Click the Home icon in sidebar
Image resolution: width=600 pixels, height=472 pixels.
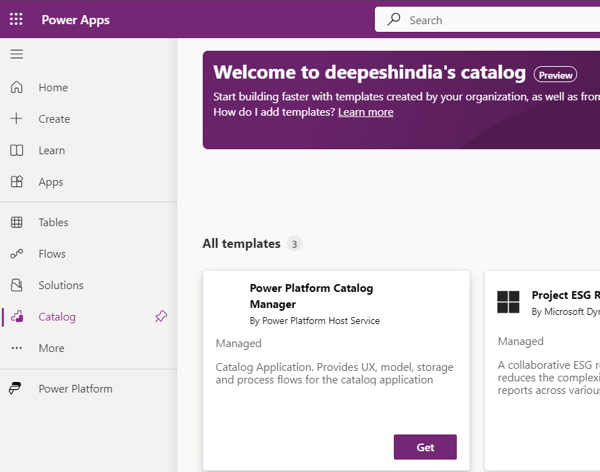[x=16, y=87]
